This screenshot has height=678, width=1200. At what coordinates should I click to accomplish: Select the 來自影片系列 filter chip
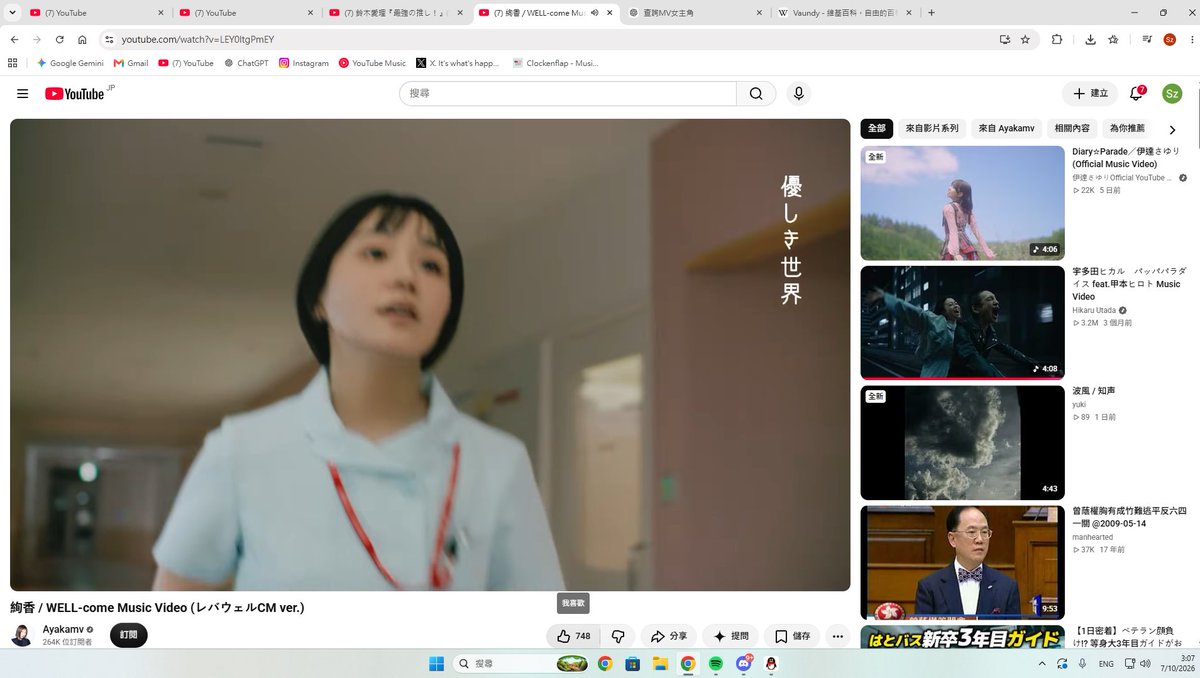932,128
